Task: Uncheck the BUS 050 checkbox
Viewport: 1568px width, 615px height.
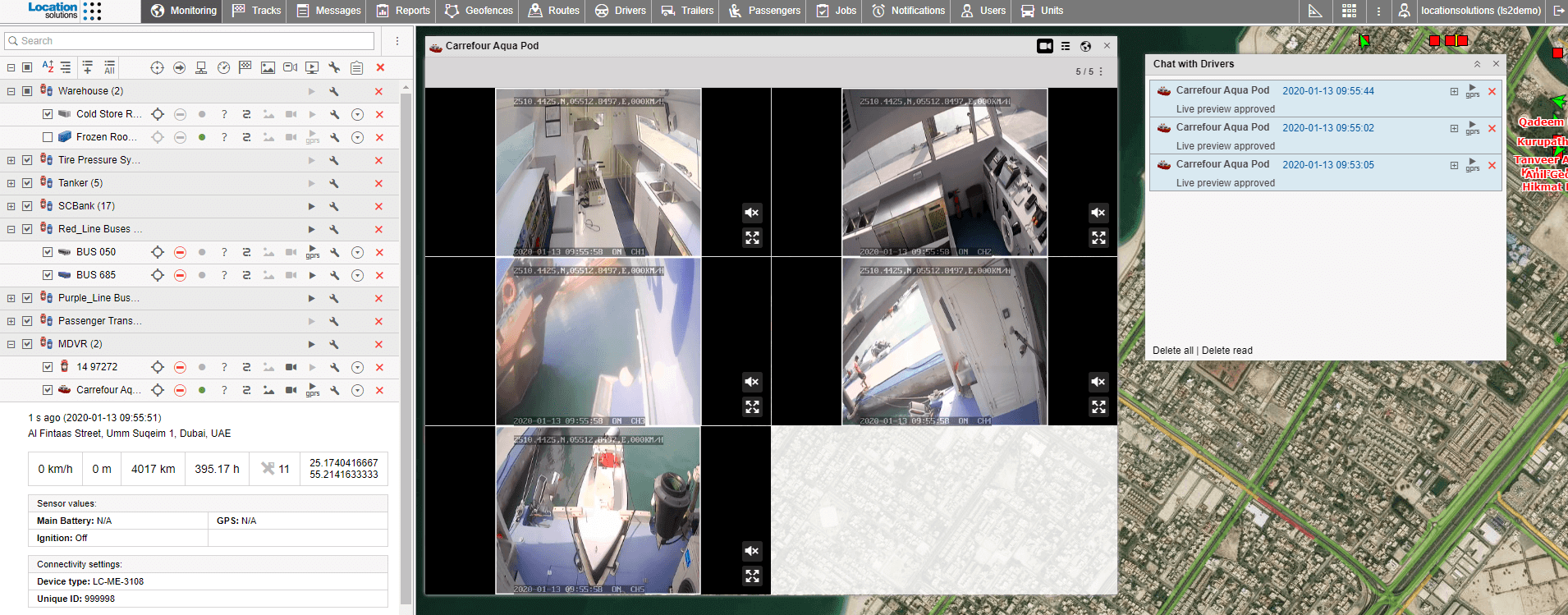Action: point(48,252)
